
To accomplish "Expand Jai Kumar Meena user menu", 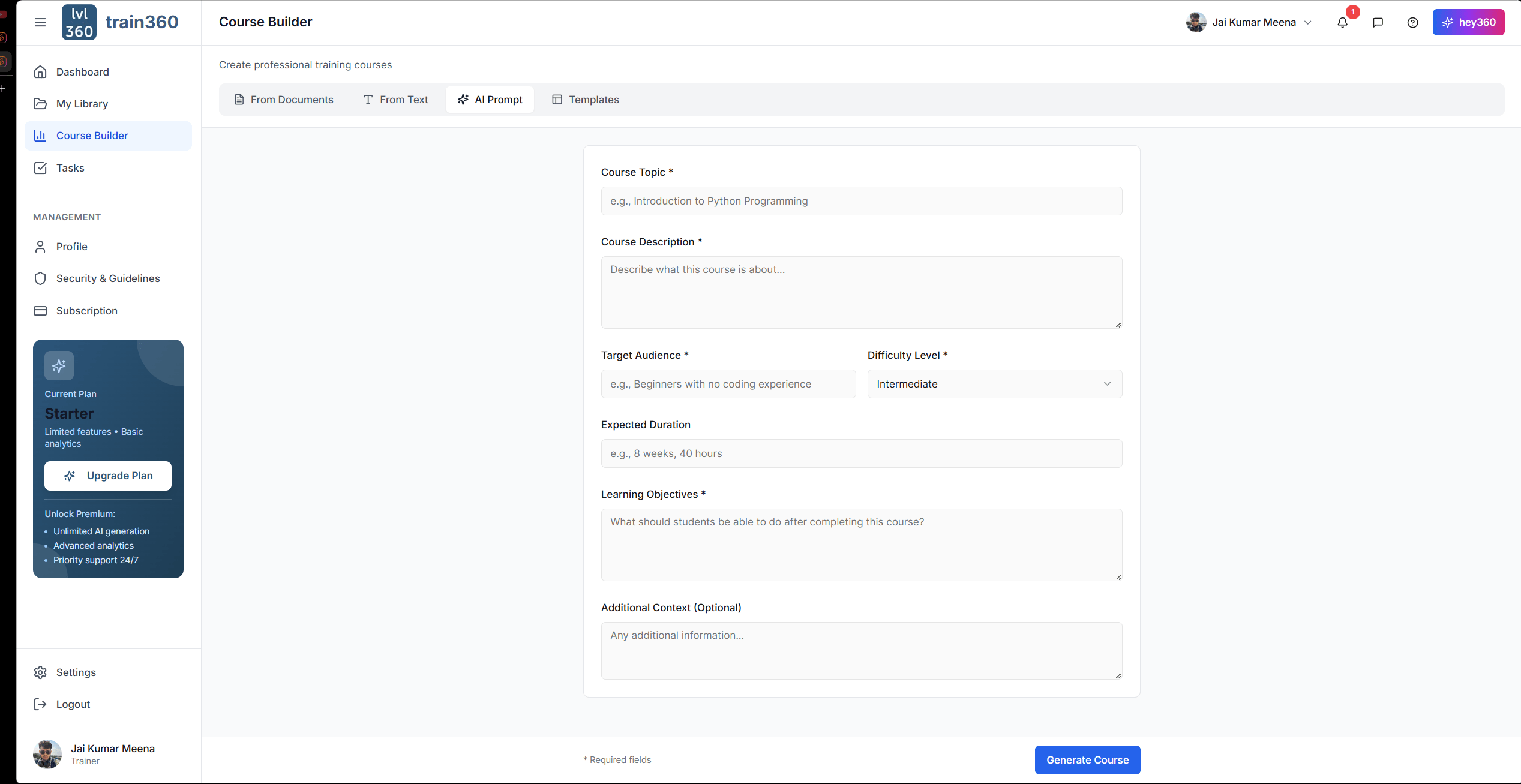I will [1250, 22].
